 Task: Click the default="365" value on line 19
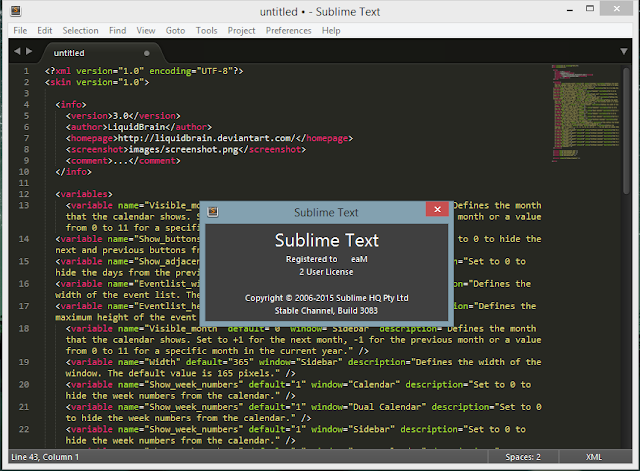click(x=220, y=362)
